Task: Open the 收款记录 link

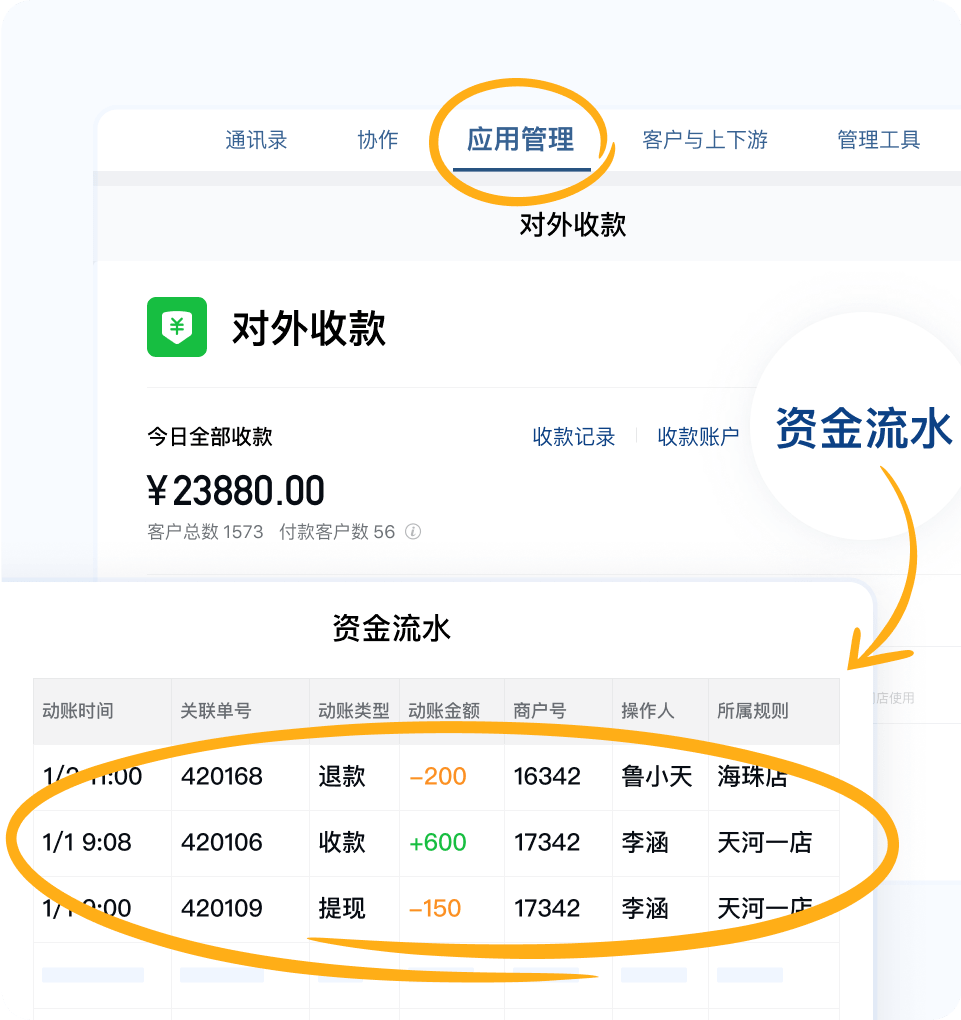Action: [573, 437]
